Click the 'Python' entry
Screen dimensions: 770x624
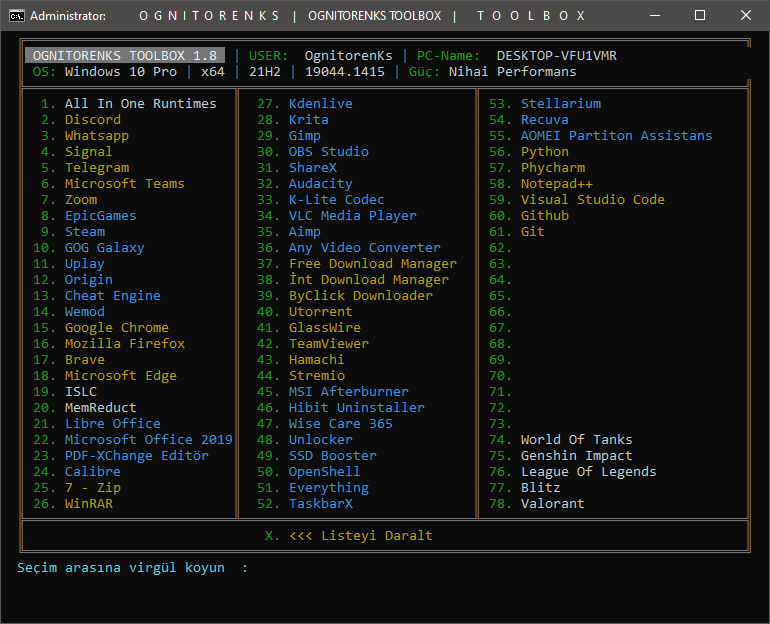pos(545,152)
